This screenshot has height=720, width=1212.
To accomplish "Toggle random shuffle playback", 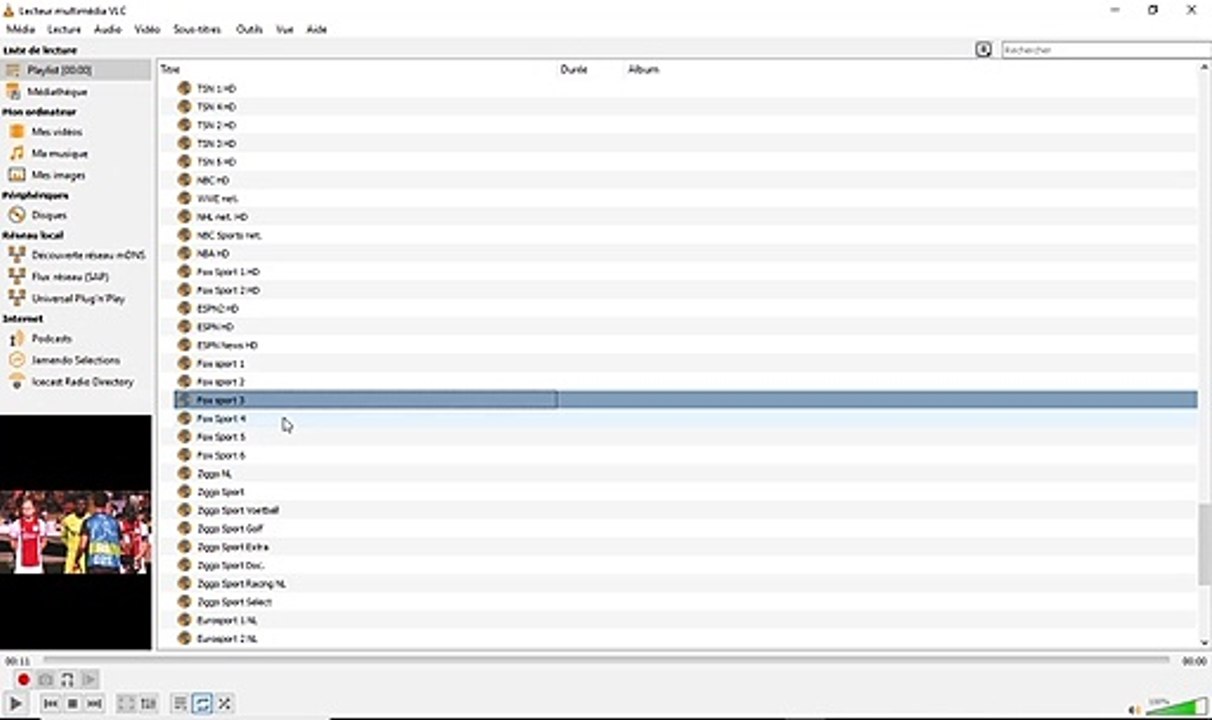I will coord(224,704).
